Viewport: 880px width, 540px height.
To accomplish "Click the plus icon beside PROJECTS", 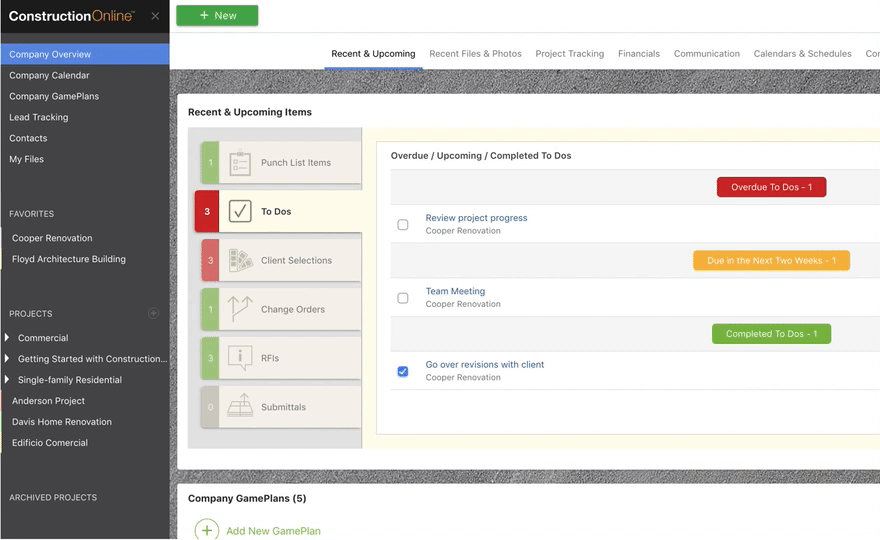I will [x=153, y=313].
